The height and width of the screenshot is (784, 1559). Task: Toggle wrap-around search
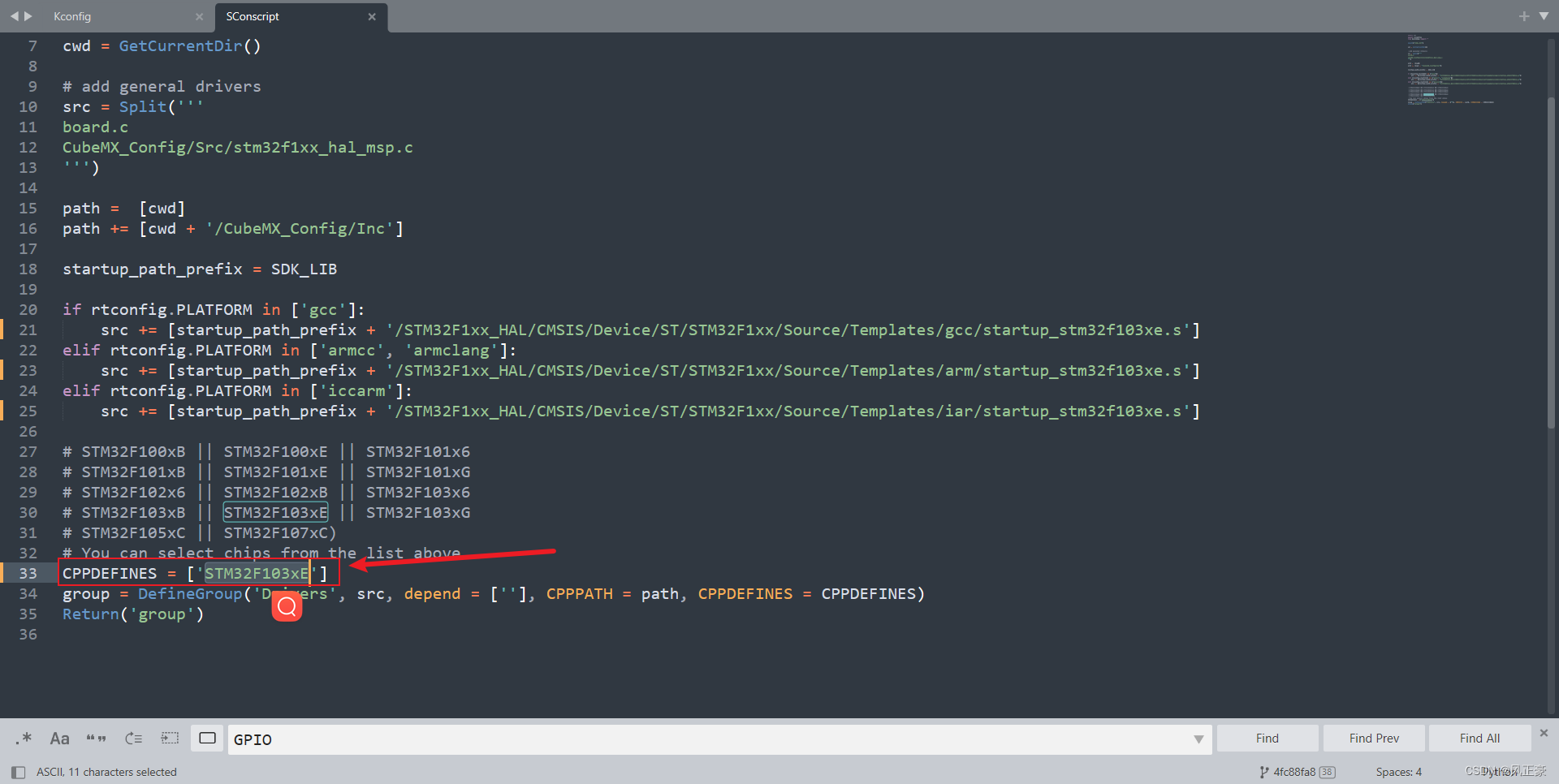134,738
